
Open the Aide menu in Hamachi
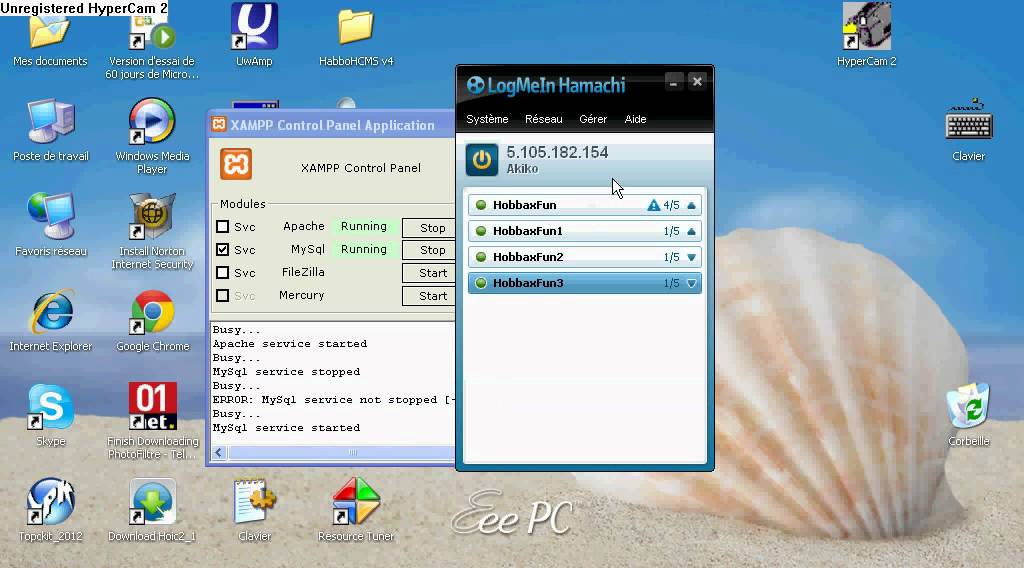point(635,119)
